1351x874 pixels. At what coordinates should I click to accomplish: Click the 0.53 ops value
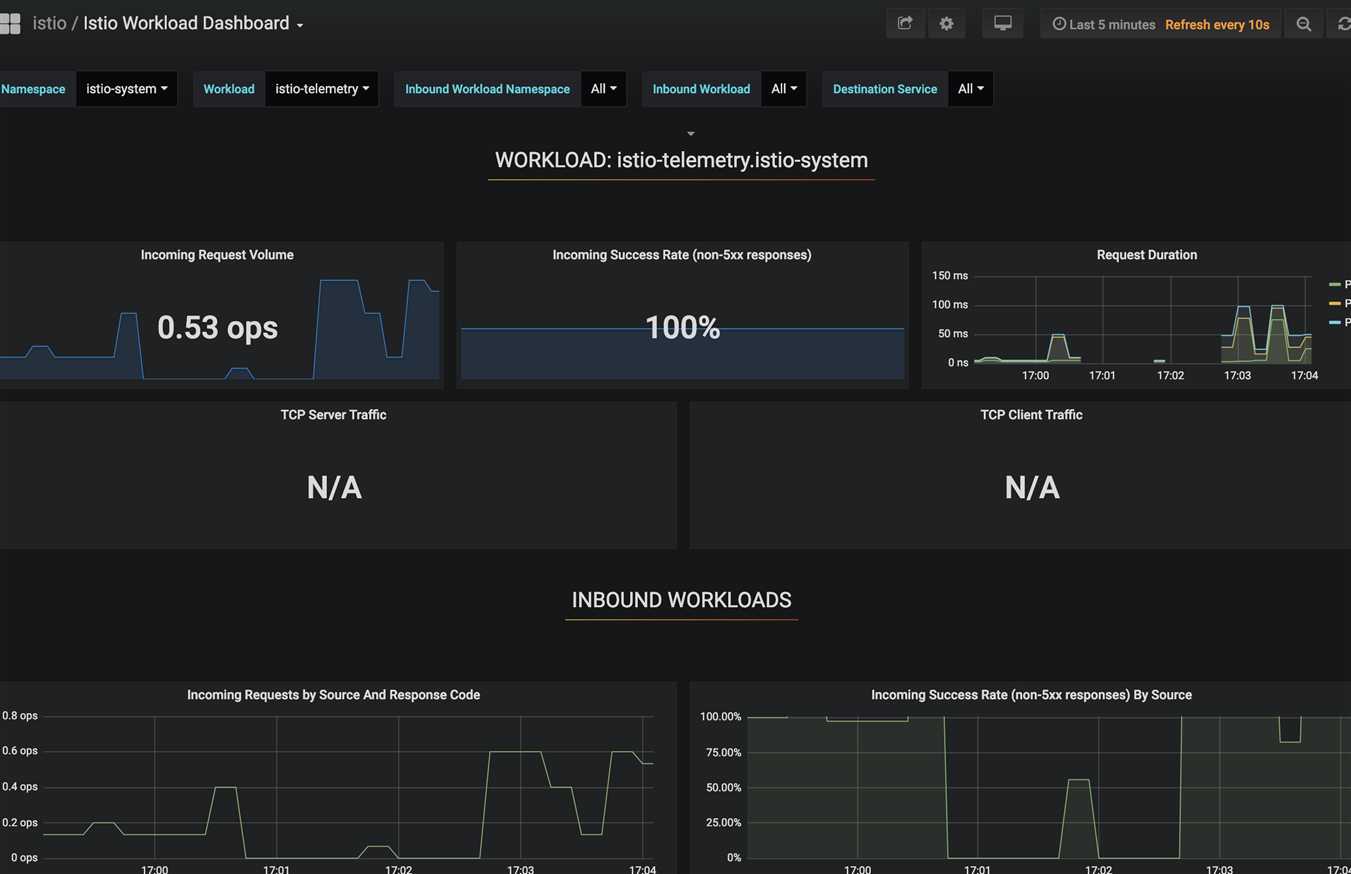tap(217, 327)
